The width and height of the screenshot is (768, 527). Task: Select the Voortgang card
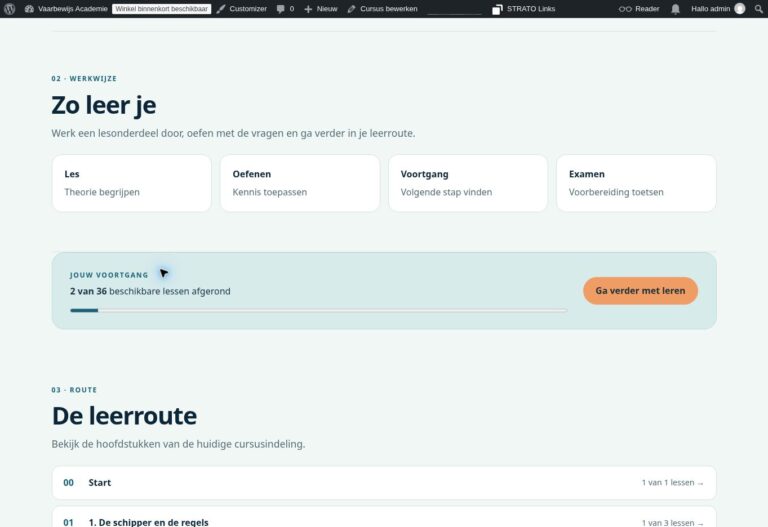click(x=468, y=183)
